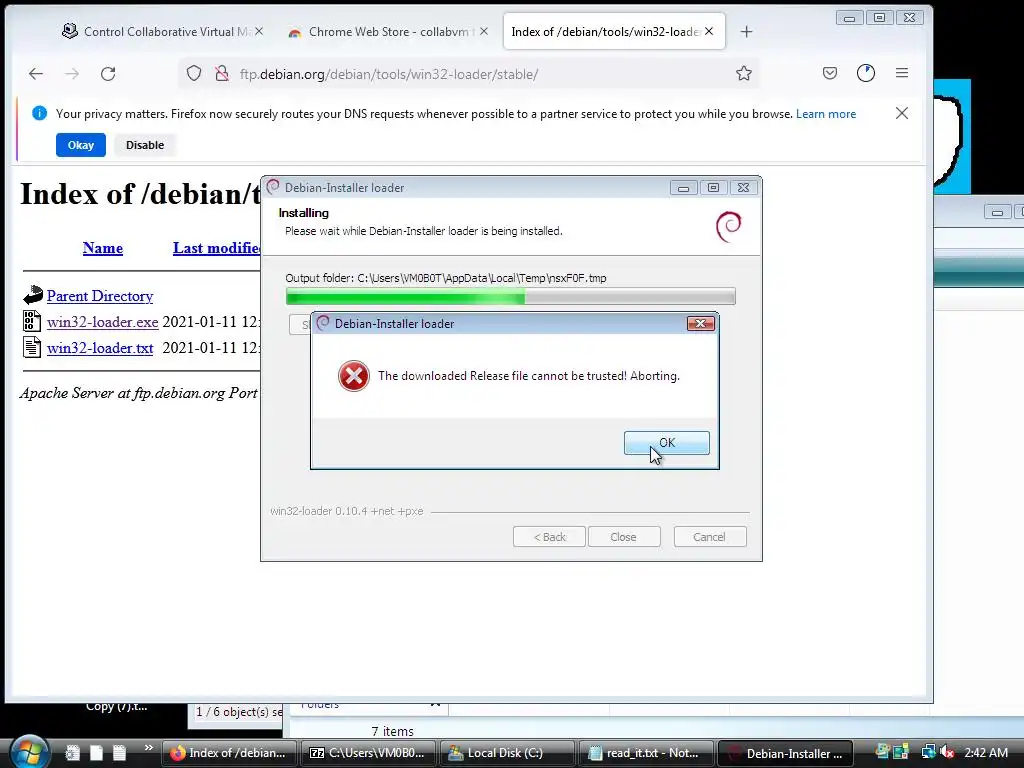The width and height of the screenshot is (1024, 768).
Task: Dismiss the DNS privacy notification bar
Action: (x=902, y=114)
